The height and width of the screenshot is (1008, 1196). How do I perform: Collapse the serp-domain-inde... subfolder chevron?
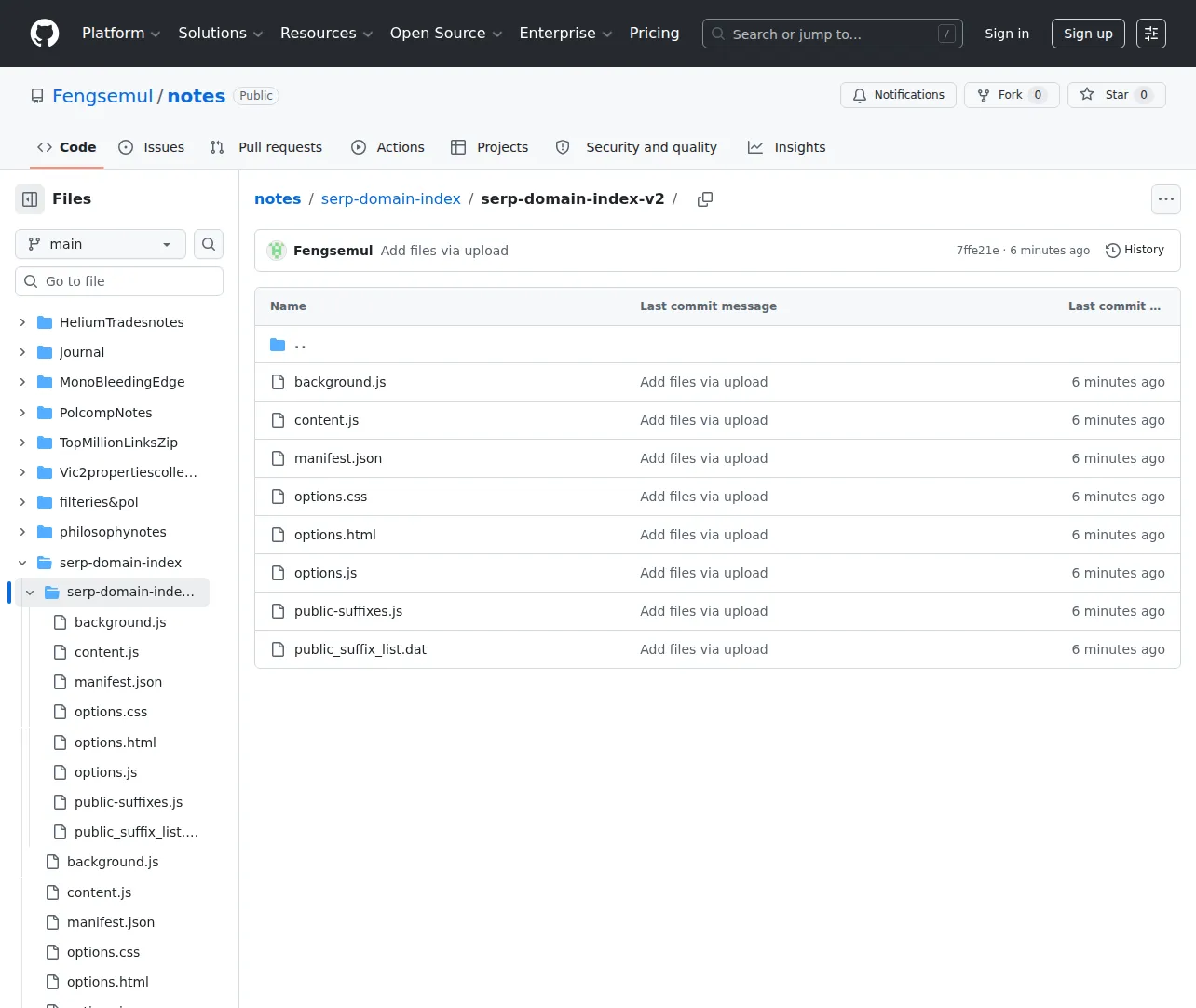[x=30, y=593]
